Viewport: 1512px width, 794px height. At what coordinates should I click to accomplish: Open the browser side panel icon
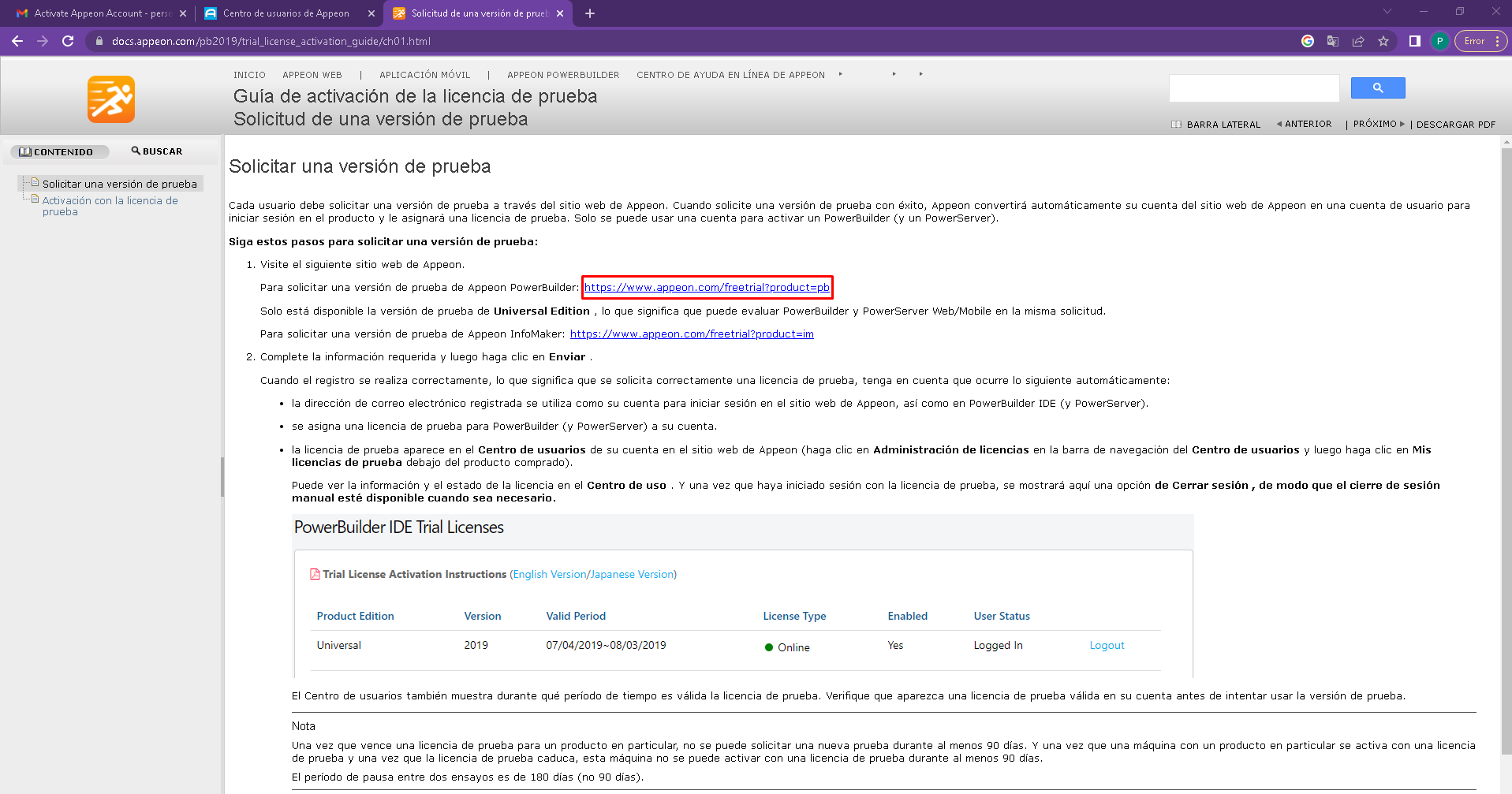(1415, 41)
